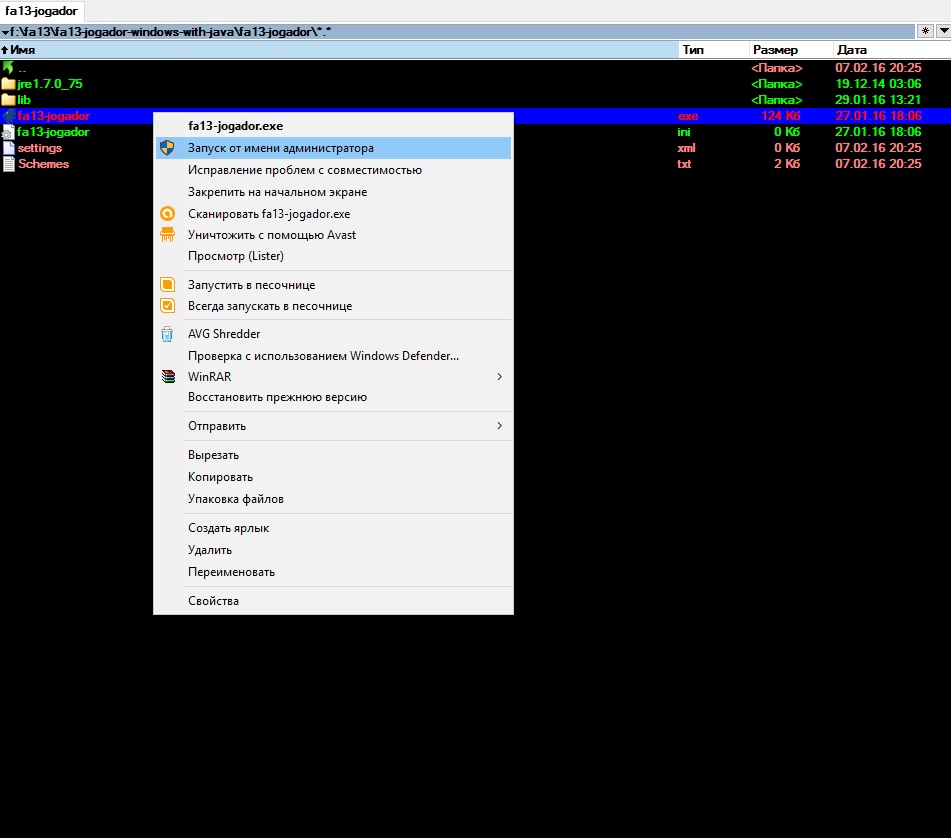This screenshot has width=951, height=838.
Task: Select AVG Shredder menu entry
Action: pos(333,334)
